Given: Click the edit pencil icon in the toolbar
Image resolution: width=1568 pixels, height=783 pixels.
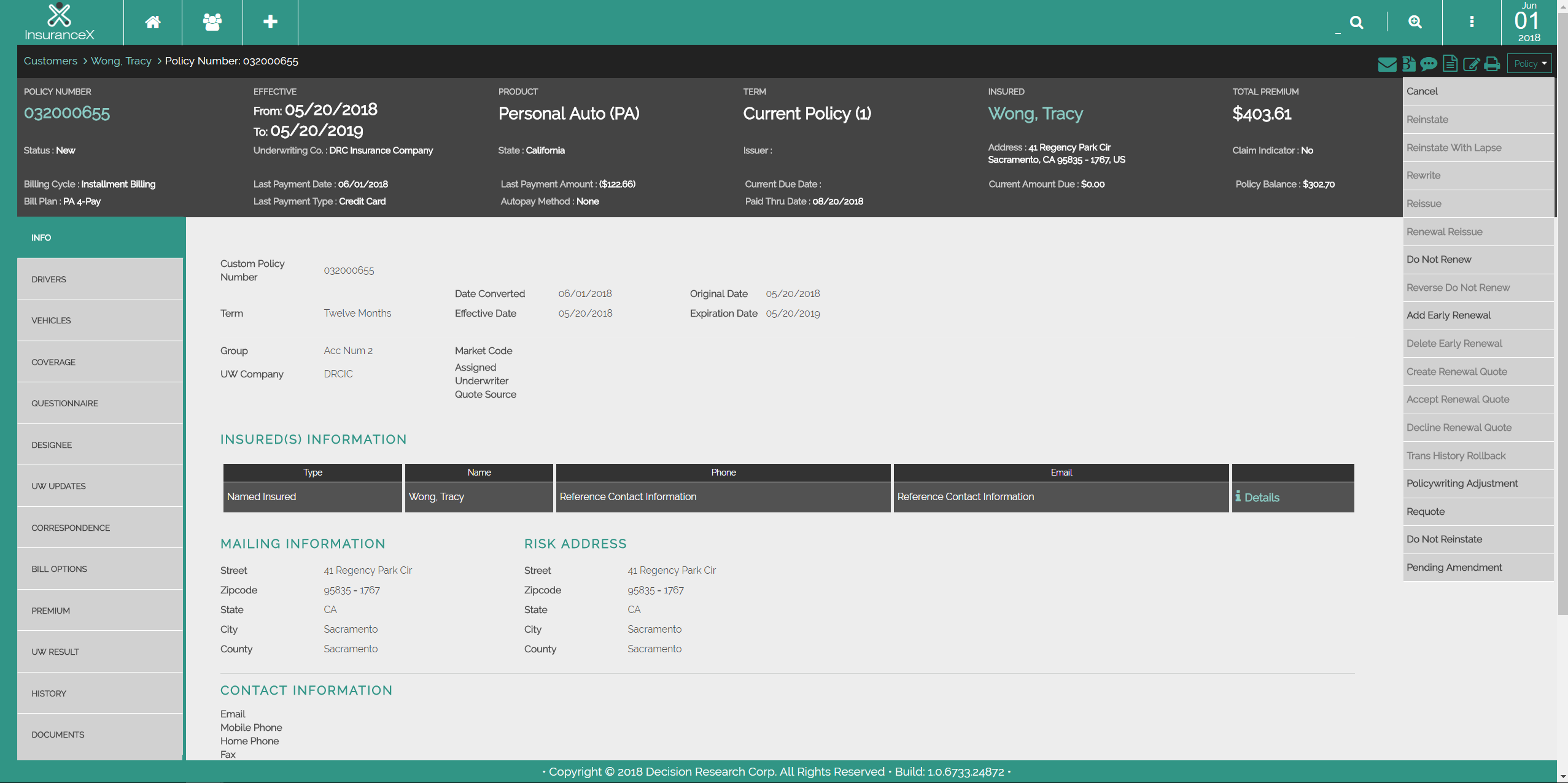Looking at the screenshot, I should point(1471,63).
